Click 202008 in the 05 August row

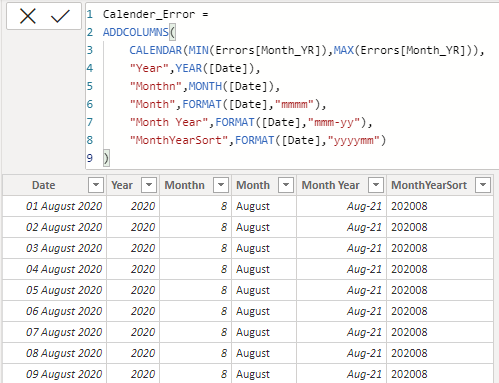pos(440,290)
